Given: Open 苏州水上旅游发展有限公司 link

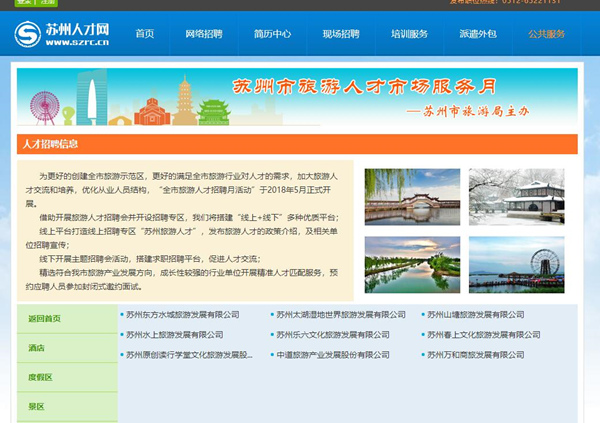Looking at the screenshot, I should tap(174, 335).
